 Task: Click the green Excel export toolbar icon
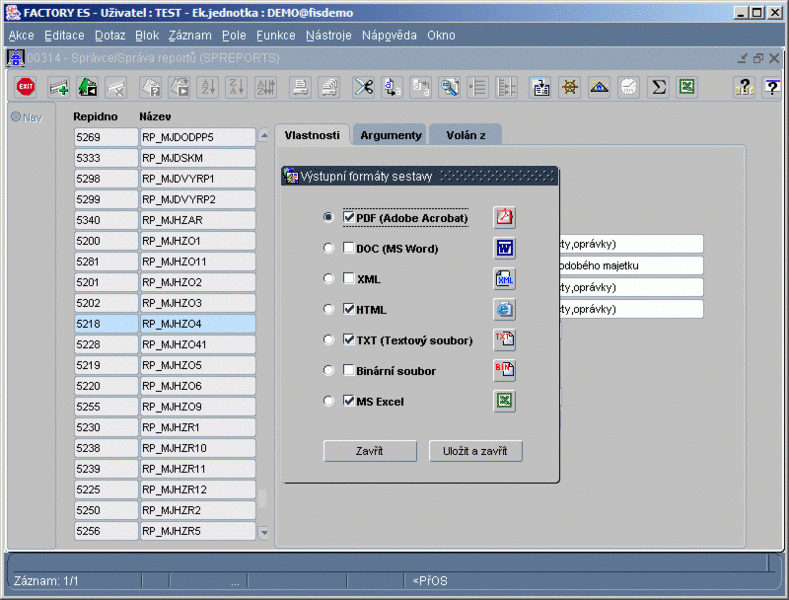click(687, 87)
